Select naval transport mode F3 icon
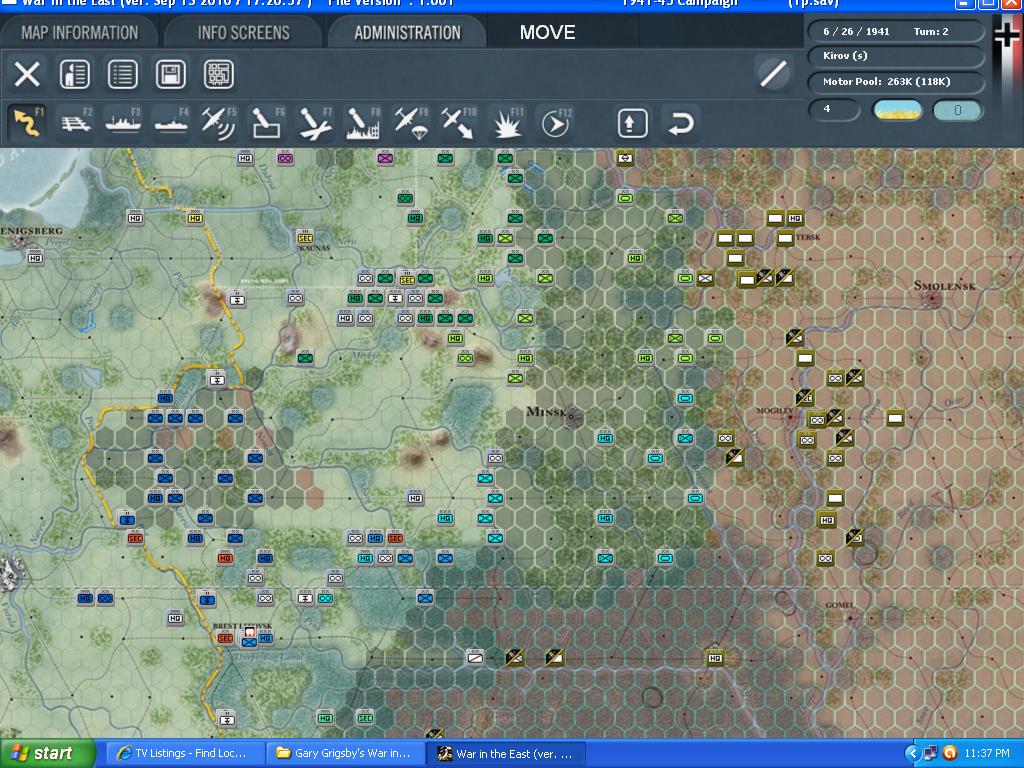1024x768 pixels. pyautogui.click(x=123, y=122)
